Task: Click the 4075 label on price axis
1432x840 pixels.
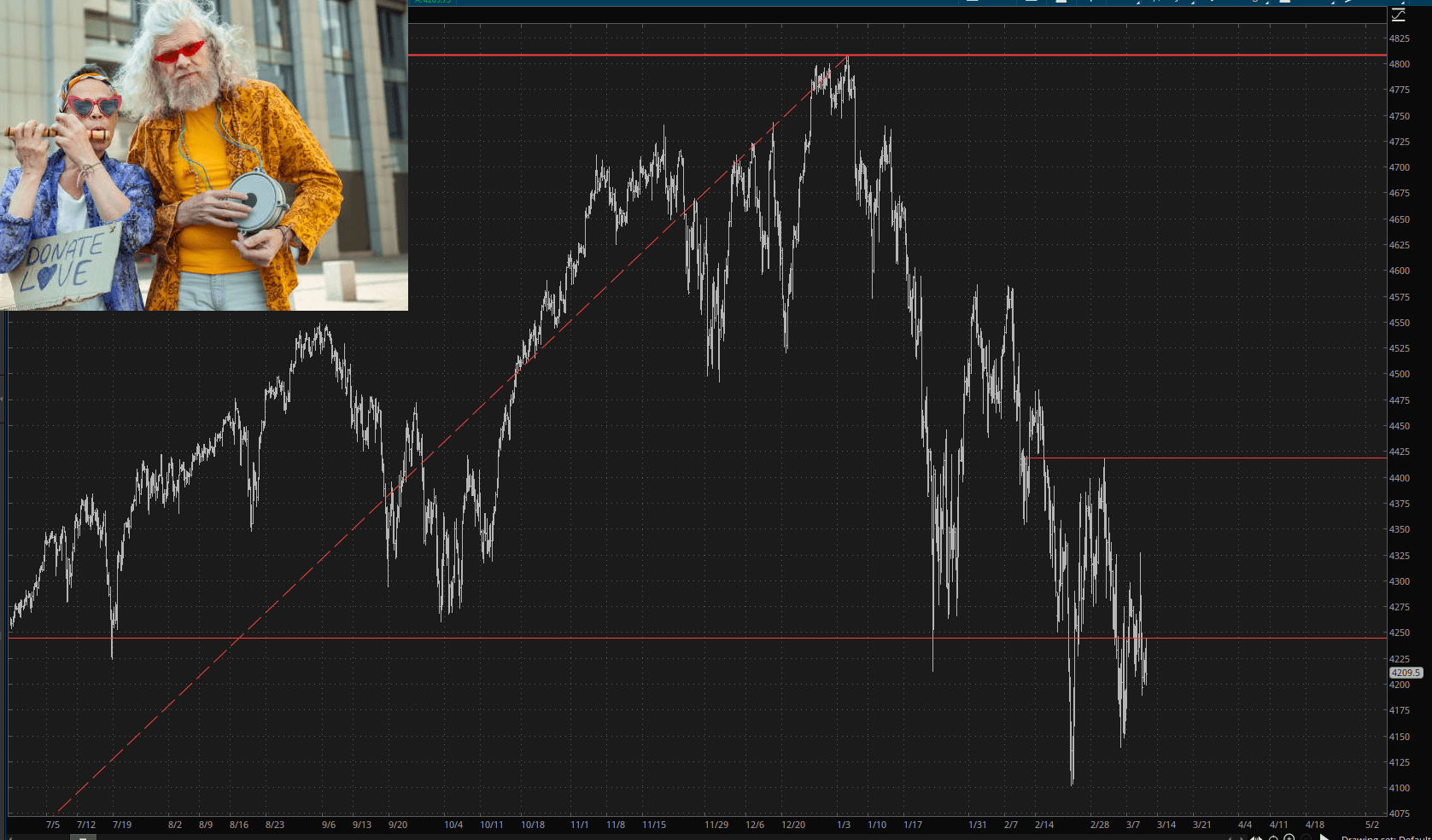Action: click(1399, 814)
